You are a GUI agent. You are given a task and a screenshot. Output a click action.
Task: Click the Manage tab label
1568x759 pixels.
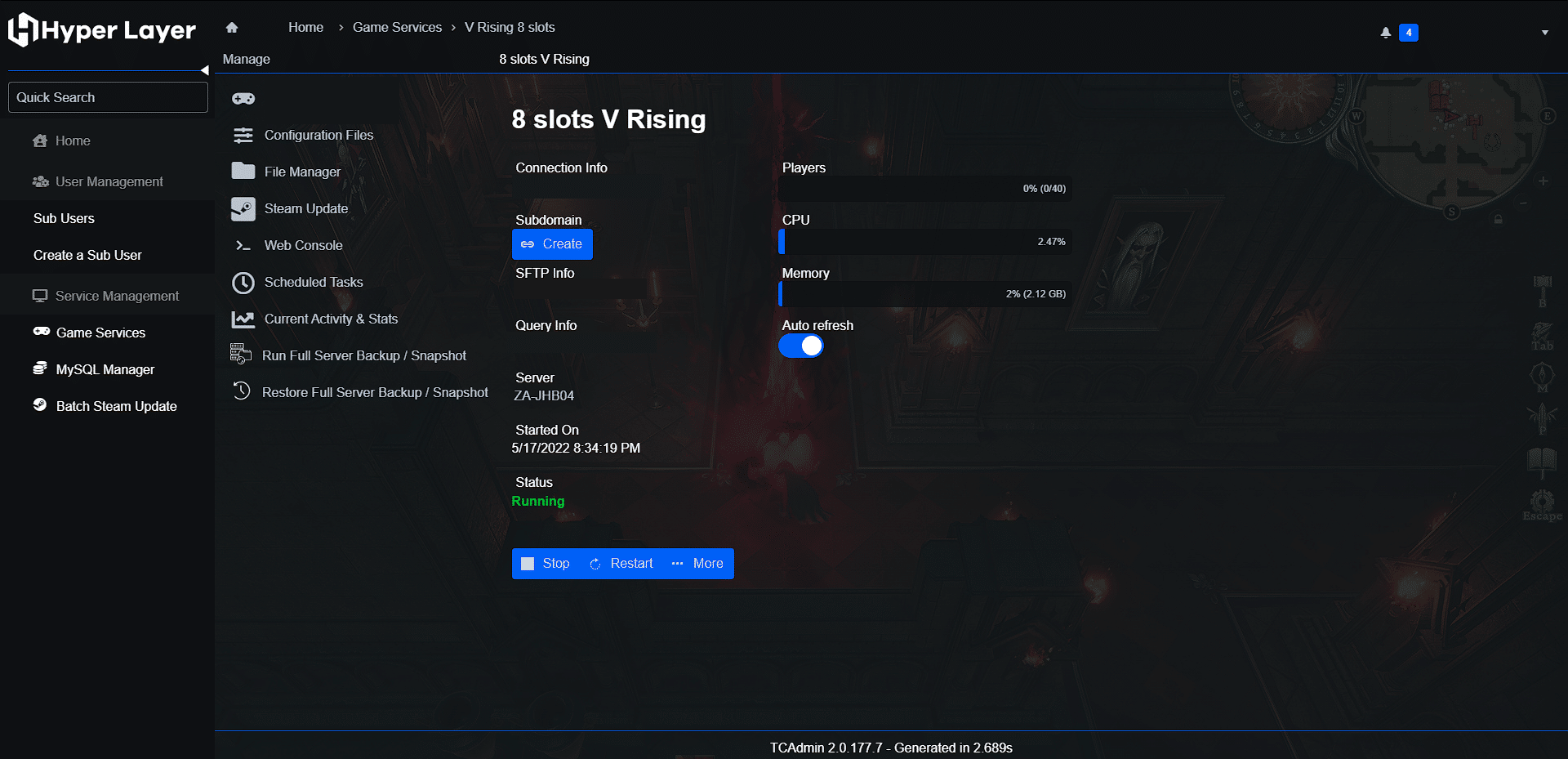coord(247,59)
